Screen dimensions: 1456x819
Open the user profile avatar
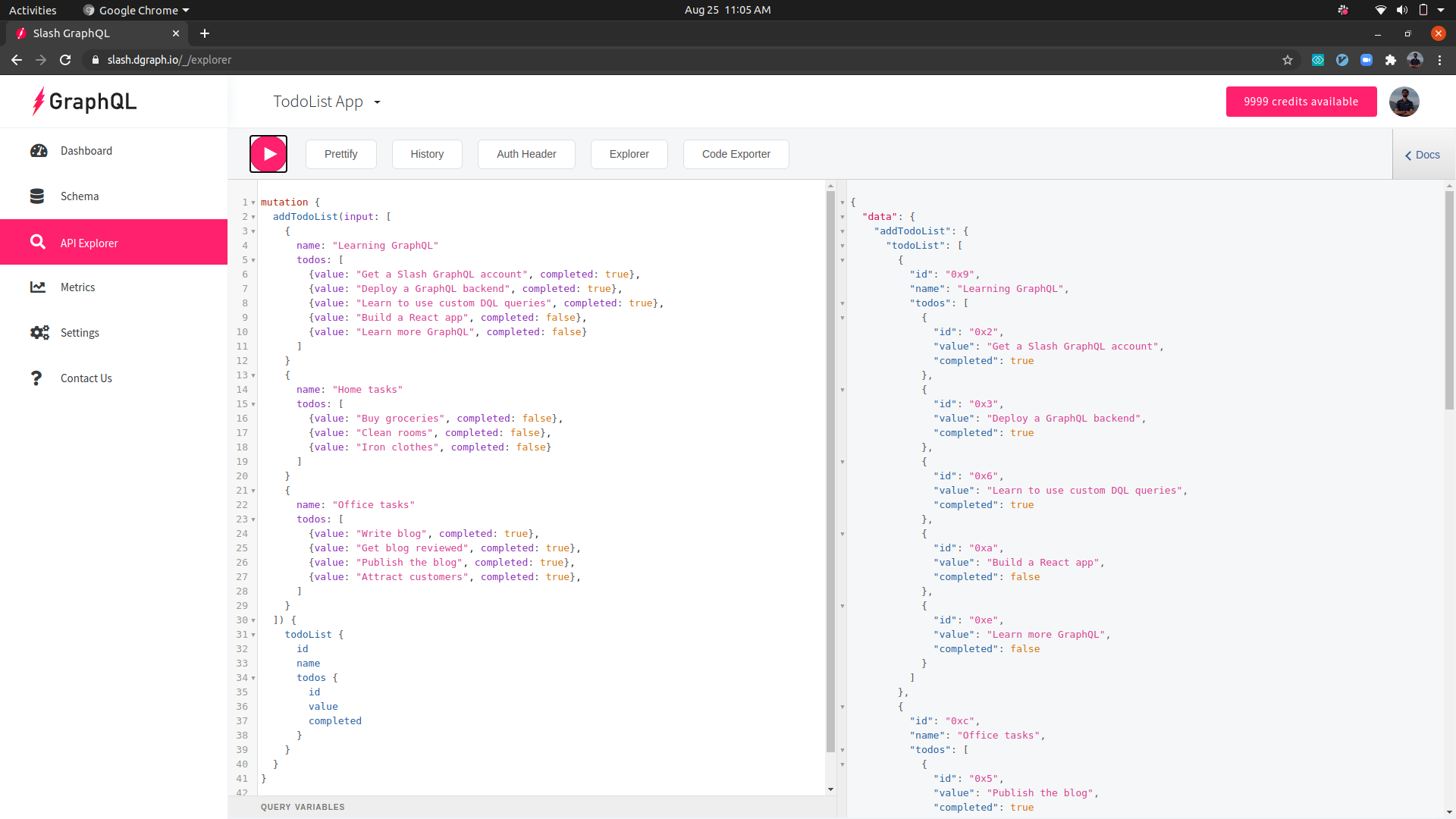[1404, 102]
